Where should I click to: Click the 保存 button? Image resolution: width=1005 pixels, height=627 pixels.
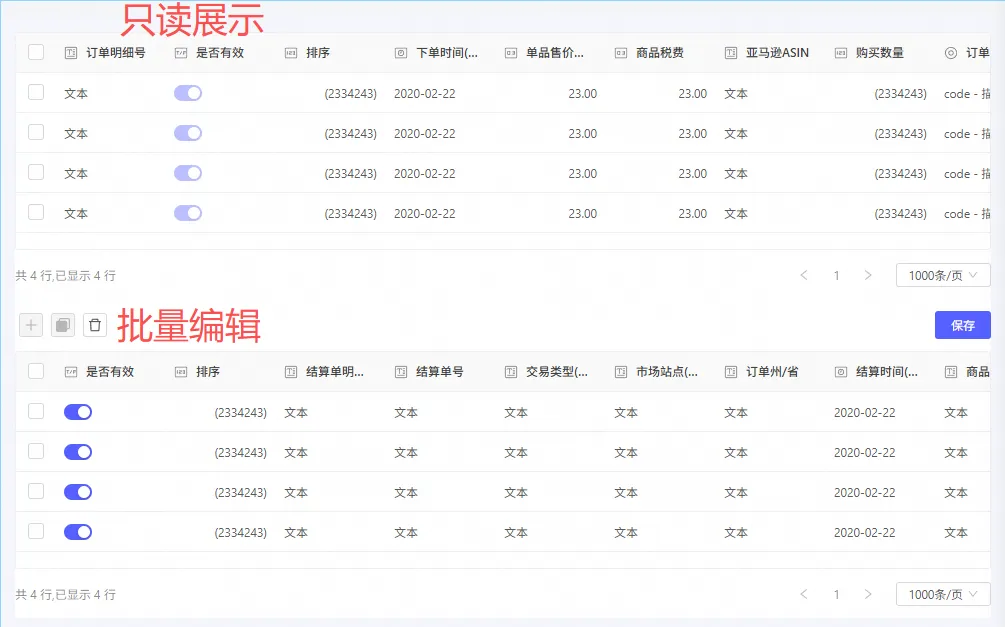(962, 325)
